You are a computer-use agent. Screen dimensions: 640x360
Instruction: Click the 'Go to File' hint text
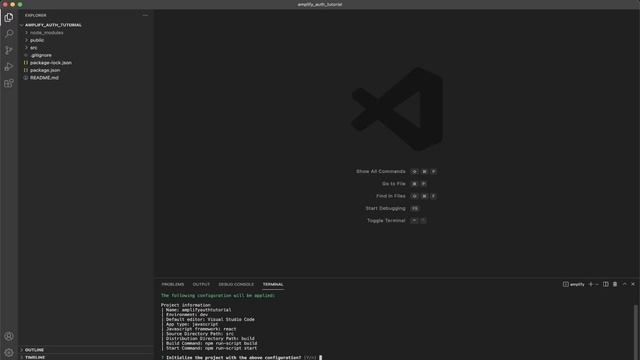click(393, 184)
